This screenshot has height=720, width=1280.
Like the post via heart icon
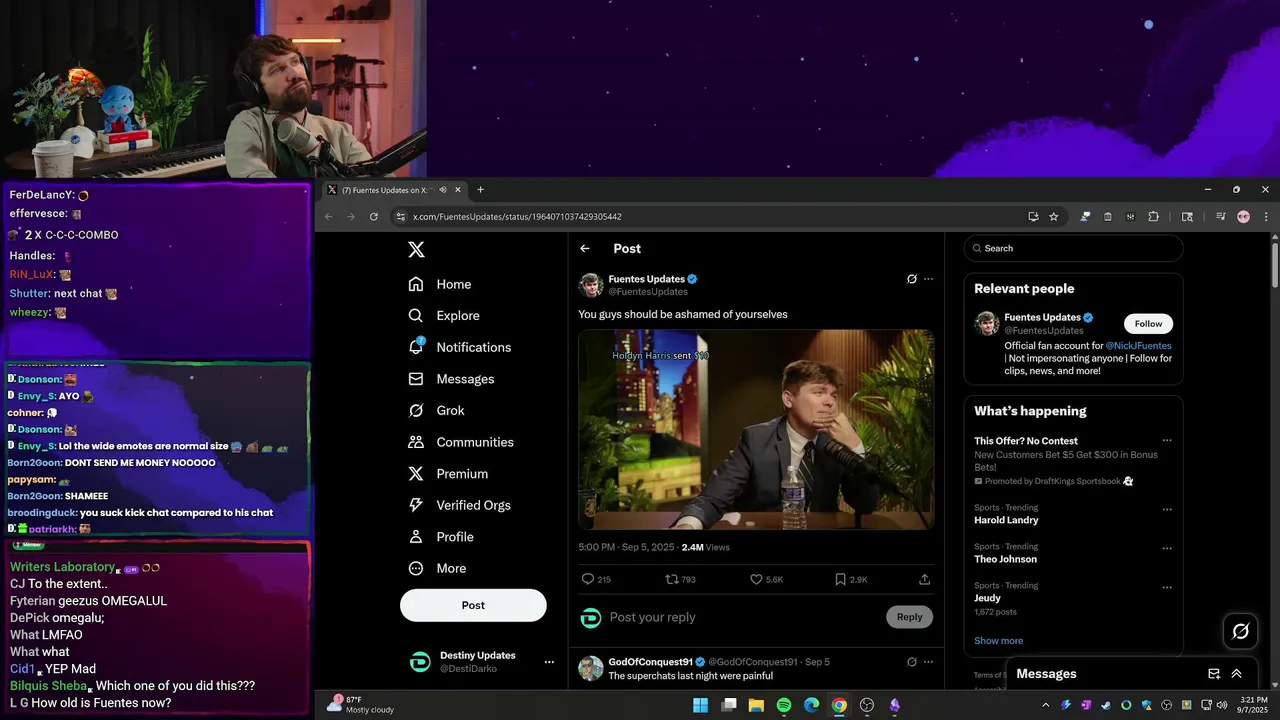pos(756,579)
